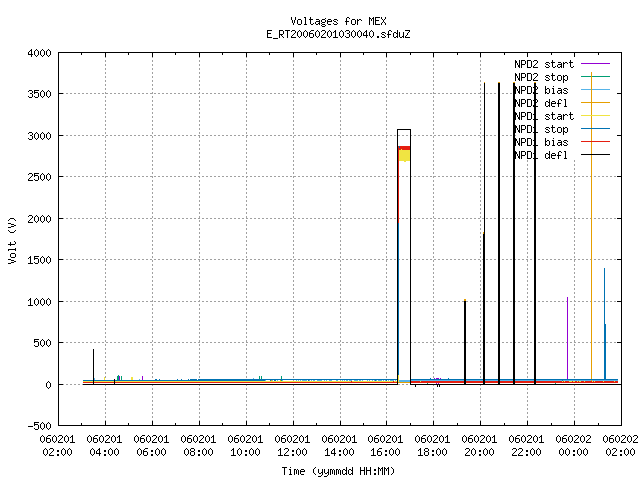This screenshot has width=640, height=480.
Task: Click the x-axis label 'Time (yymmdd HH:MM)'
Action: tap(338, 471)
